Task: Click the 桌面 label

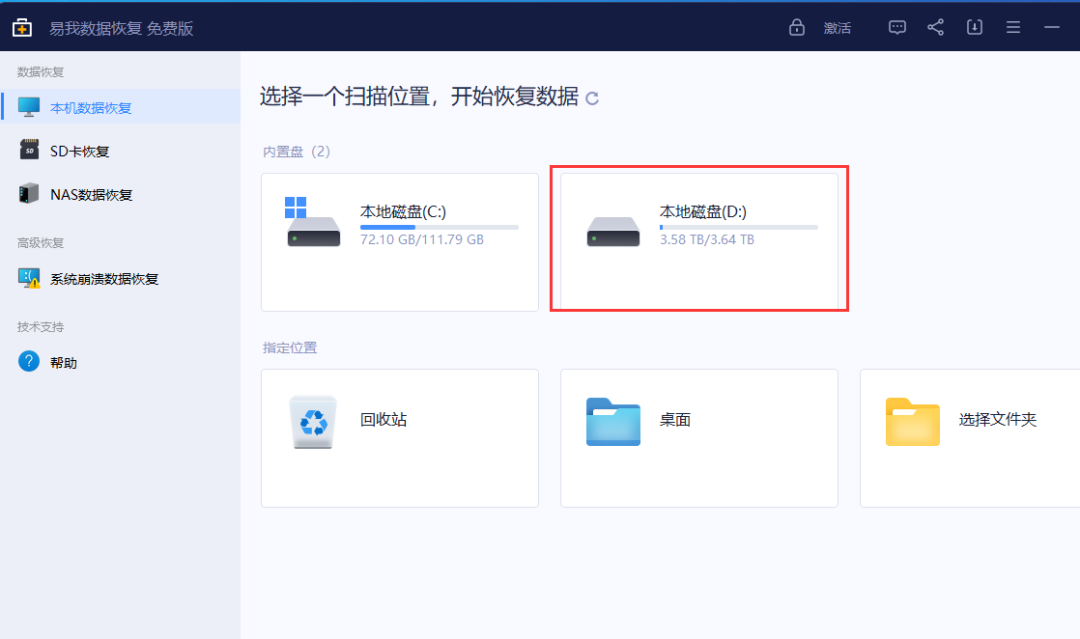Action: (x=675, y=419)
